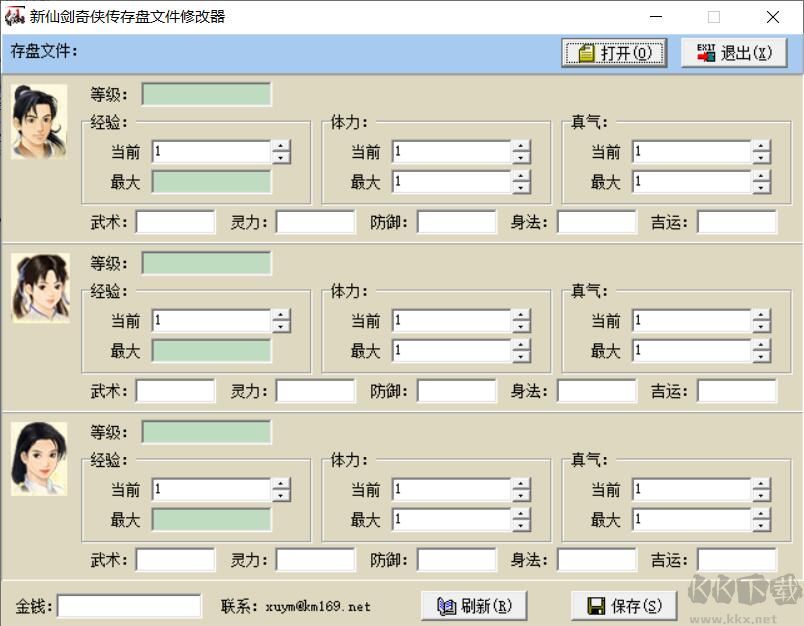Click third character's 吉运 field
The width and height of the screenshot is (804, 626).
tap(737, 559)
